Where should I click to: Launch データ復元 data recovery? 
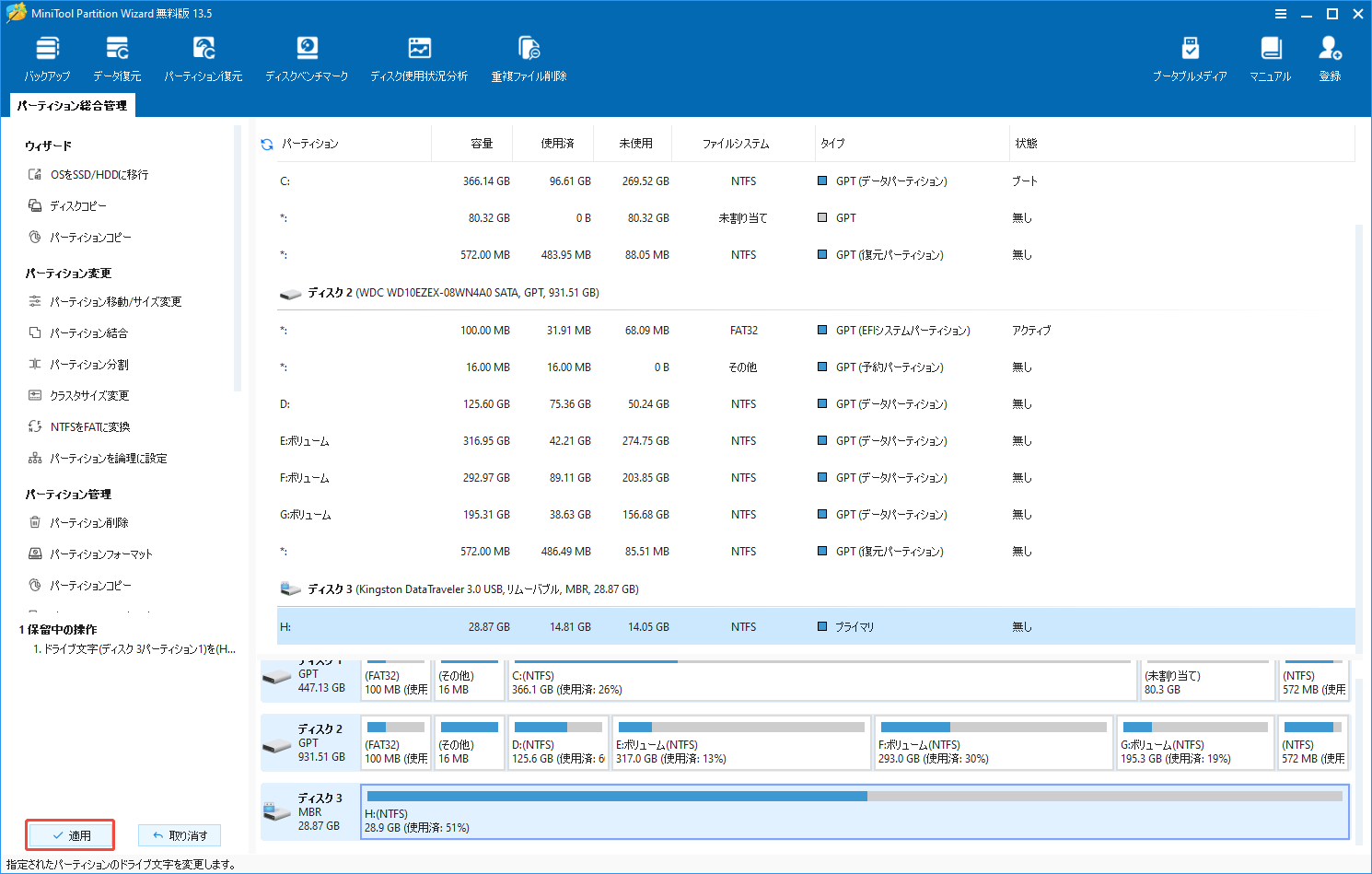(x=118, y=57)
